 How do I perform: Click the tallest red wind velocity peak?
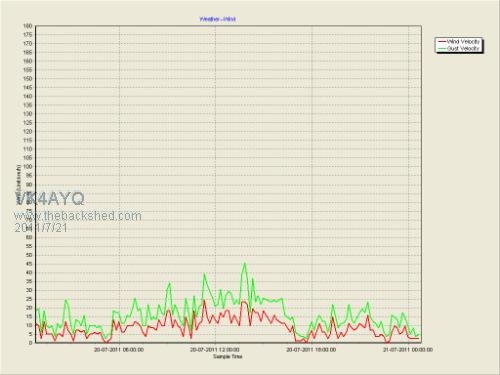[204, 300]
